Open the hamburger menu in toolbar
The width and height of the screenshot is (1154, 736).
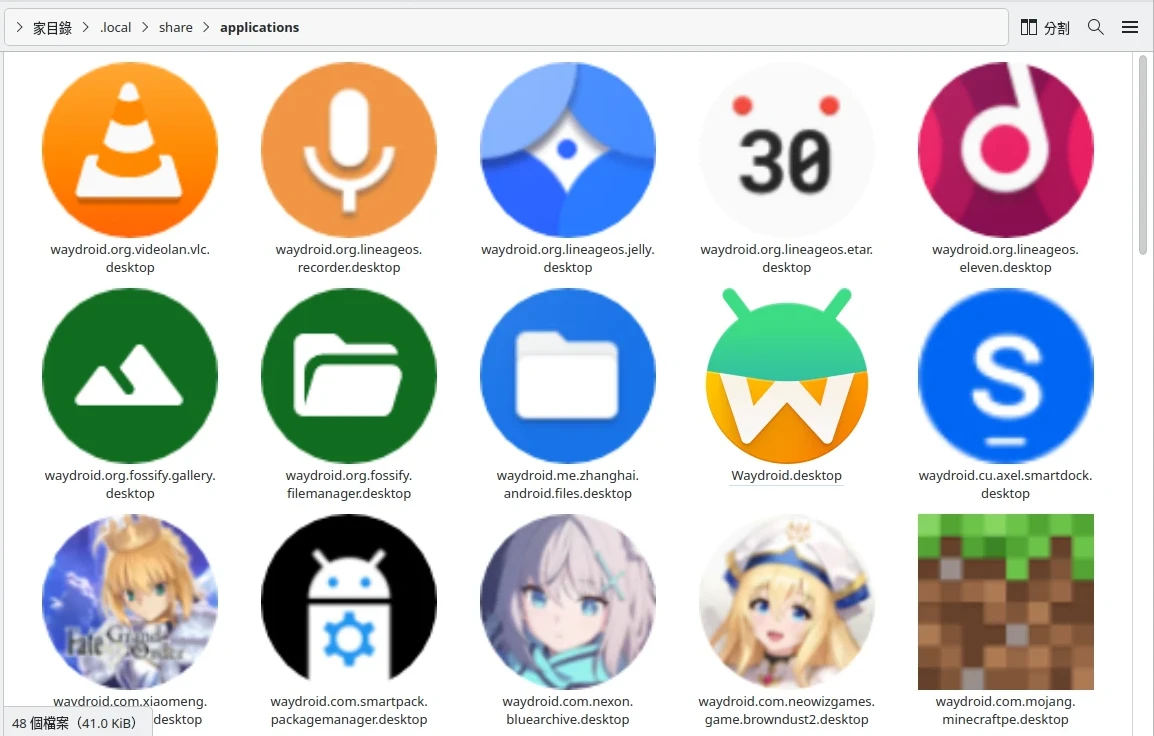click(1130, 27)
